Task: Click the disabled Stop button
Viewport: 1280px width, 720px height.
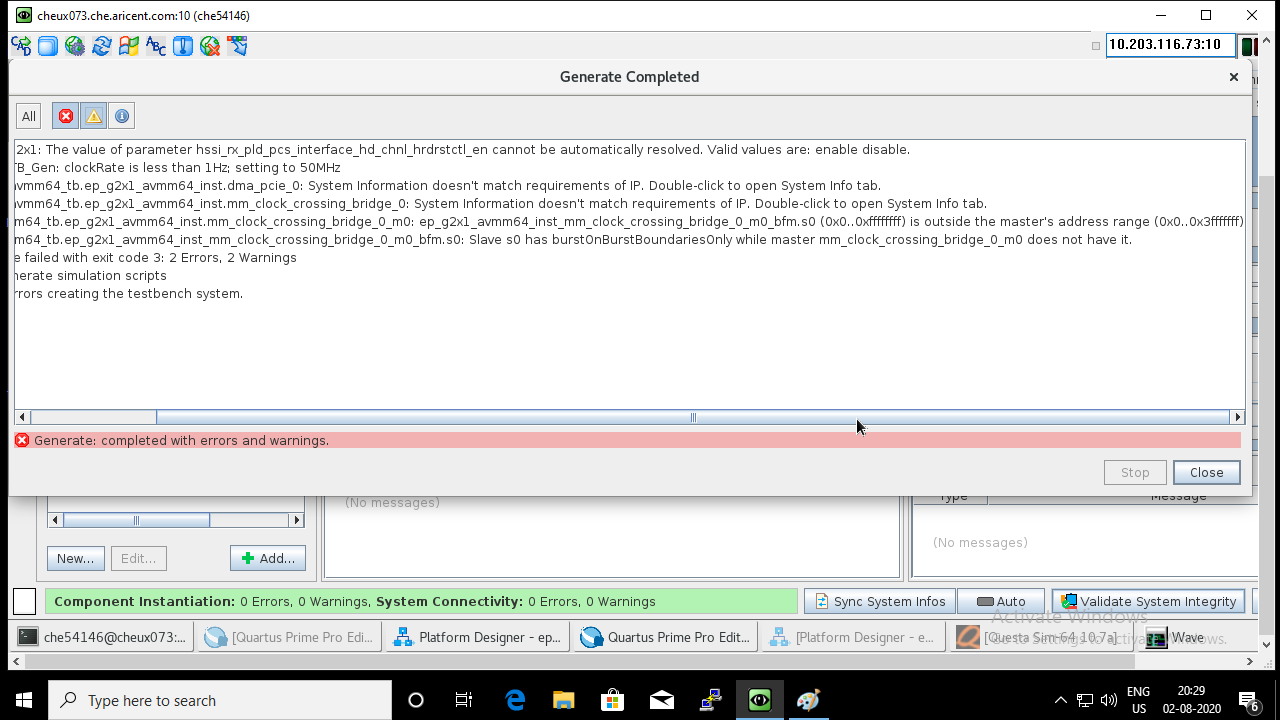Action: [x=1135, y=472]
